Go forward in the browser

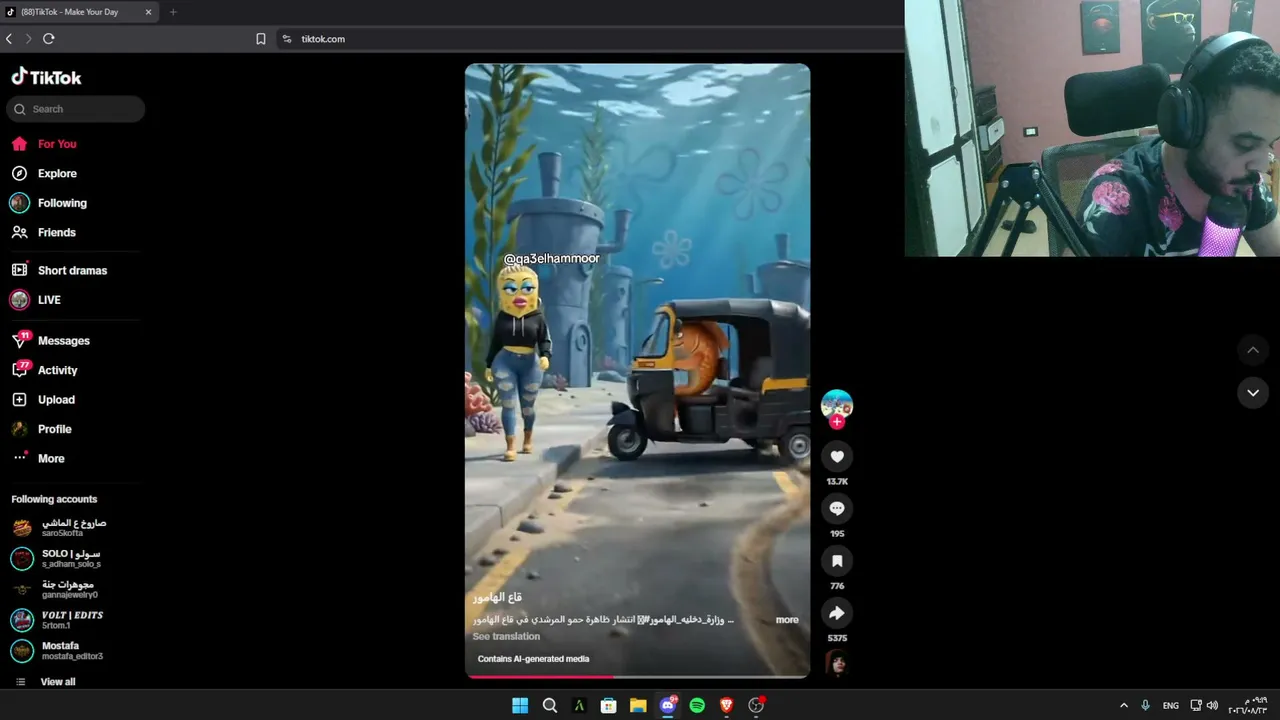[x=28, y=39]
